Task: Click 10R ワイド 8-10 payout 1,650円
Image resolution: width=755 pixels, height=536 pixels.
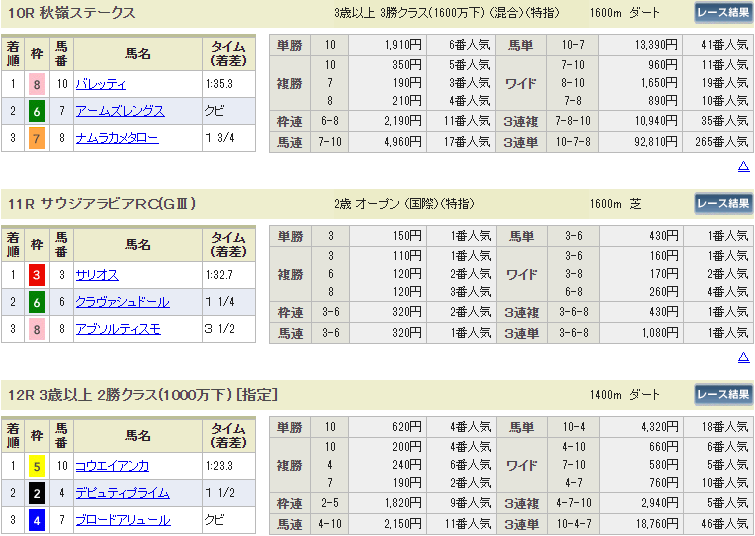Action: [x=660, y=83]
